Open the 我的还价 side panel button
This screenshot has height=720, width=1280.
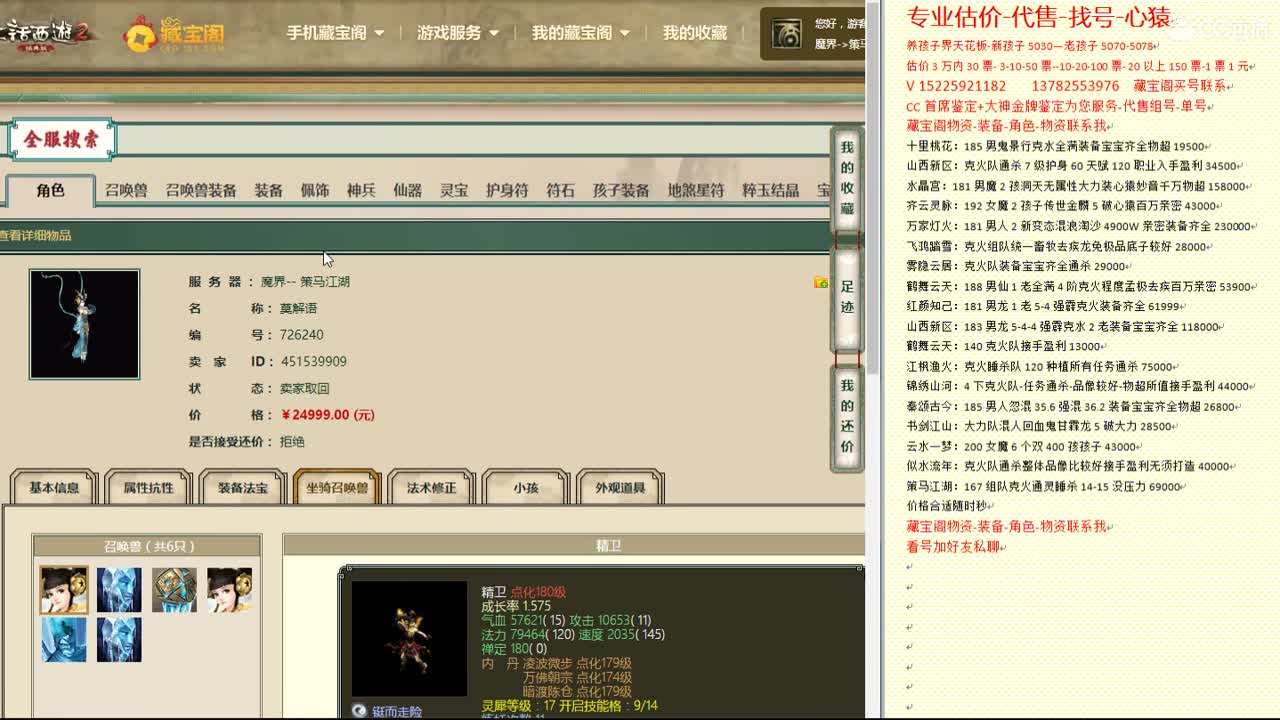click(847, 417)
